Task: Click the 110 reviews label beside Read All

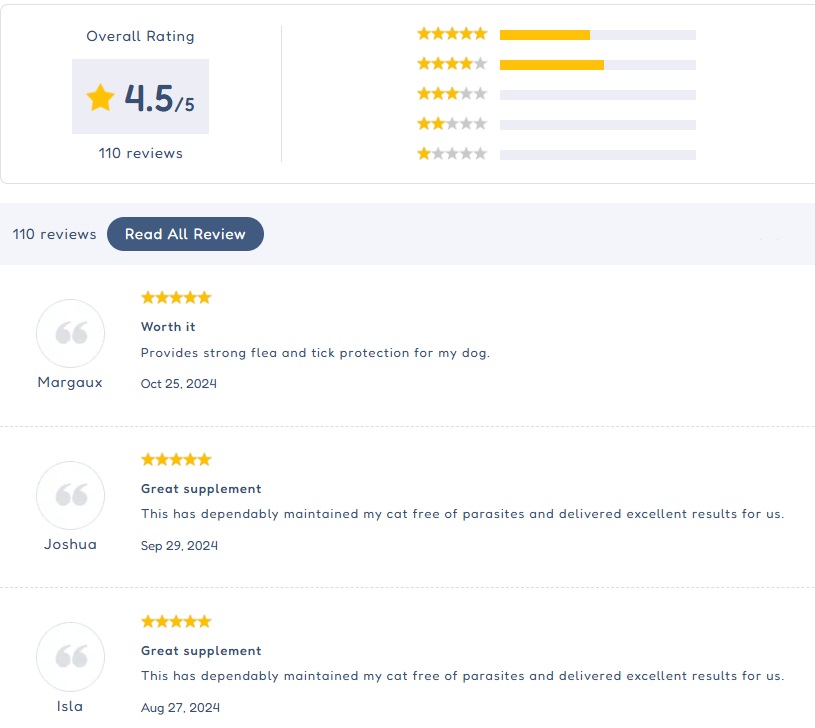Action: (x=55, y=234)
